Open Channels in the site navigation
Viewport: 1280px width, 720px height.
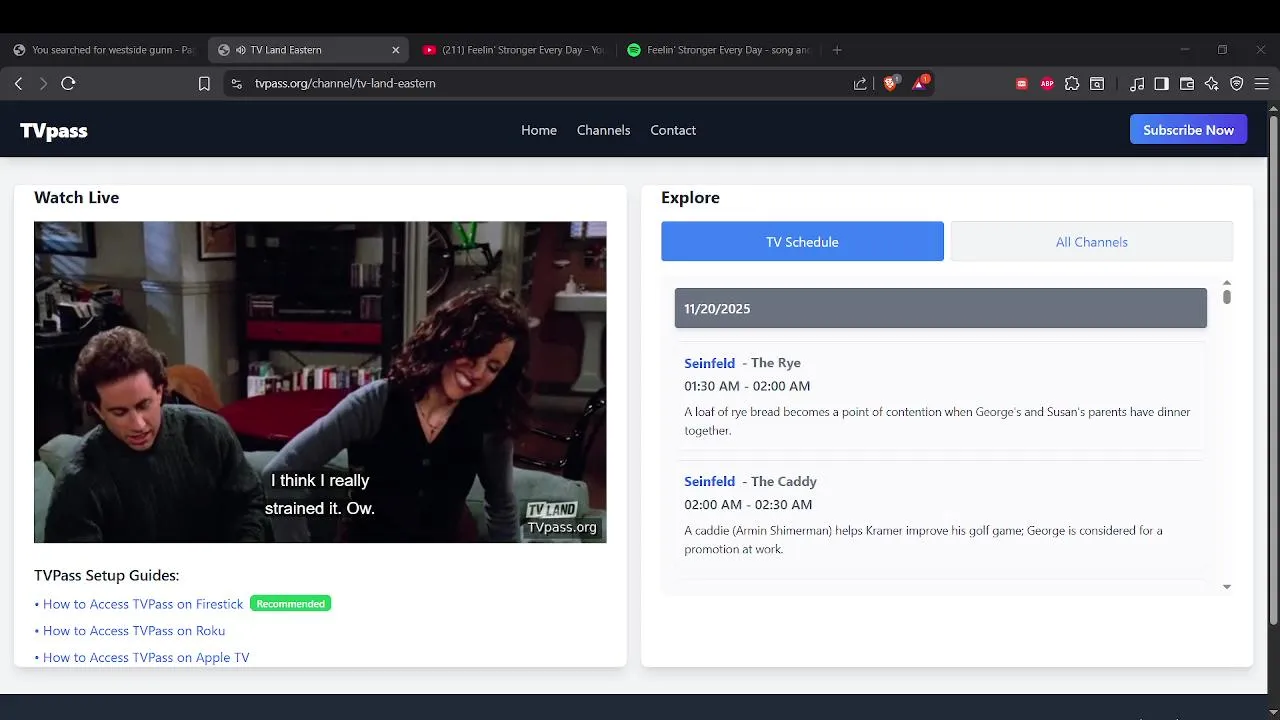603,130
